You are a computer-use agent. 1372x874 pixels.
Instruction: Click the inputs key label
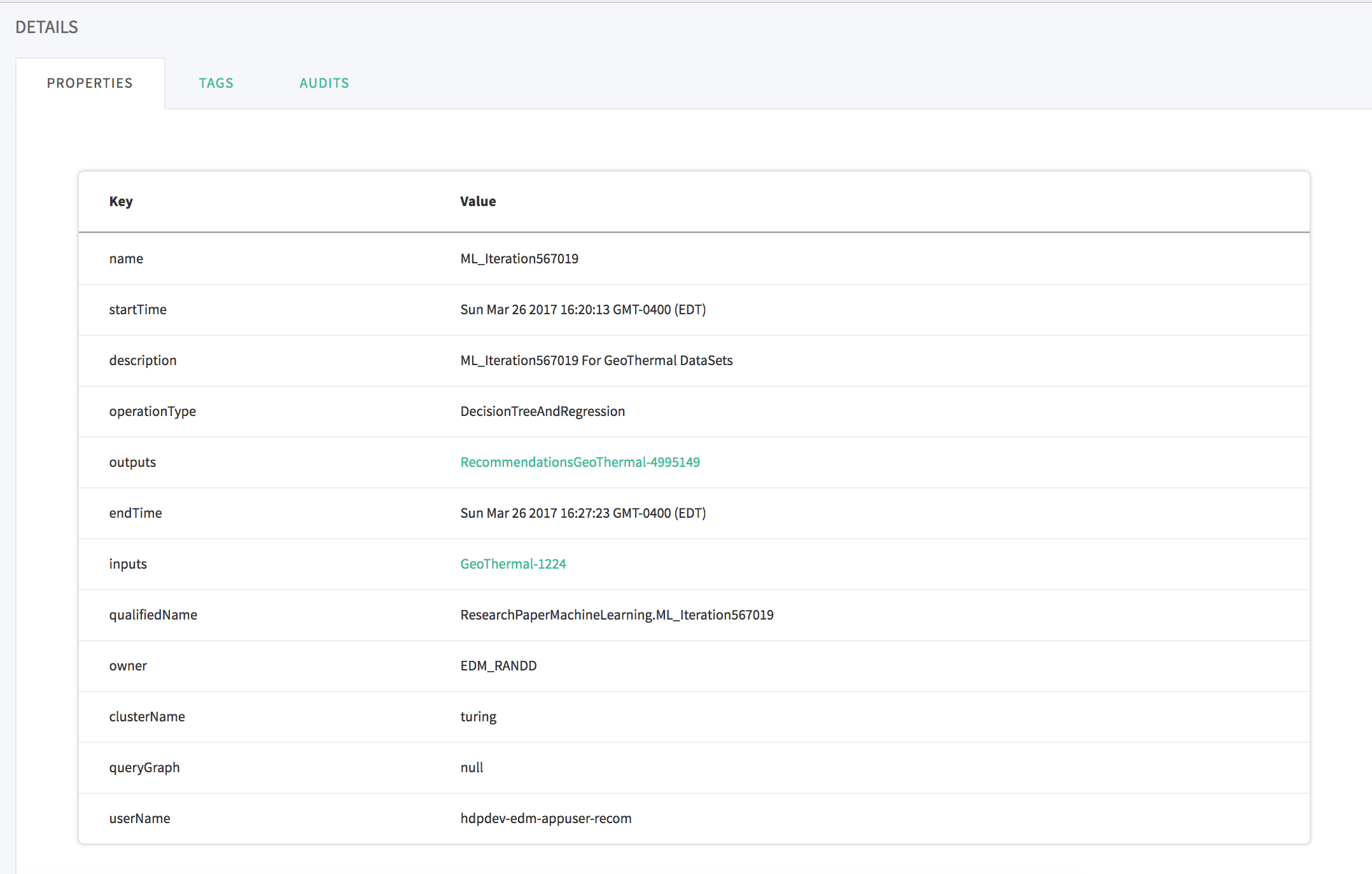coord(128,564)
